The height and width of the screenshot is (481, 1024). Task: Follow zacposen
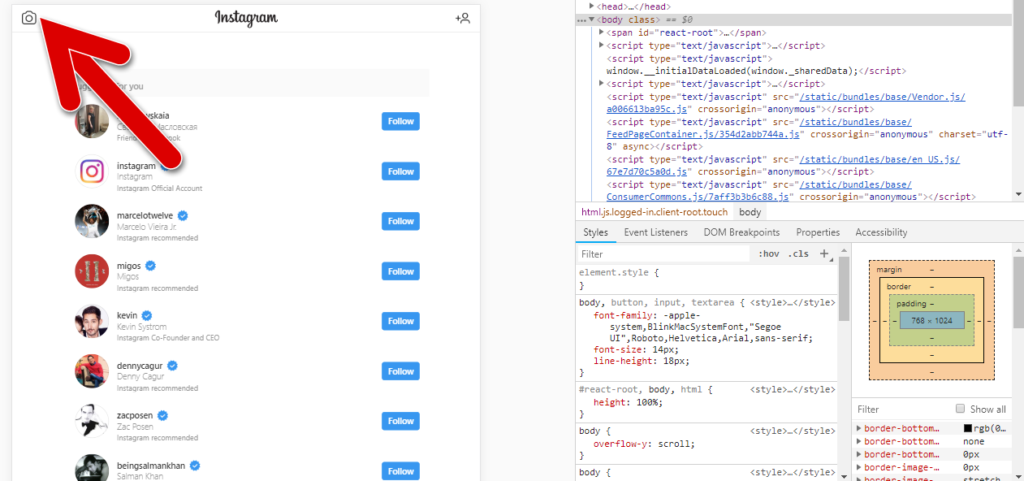pyautogui.click(x=401, y=421)
